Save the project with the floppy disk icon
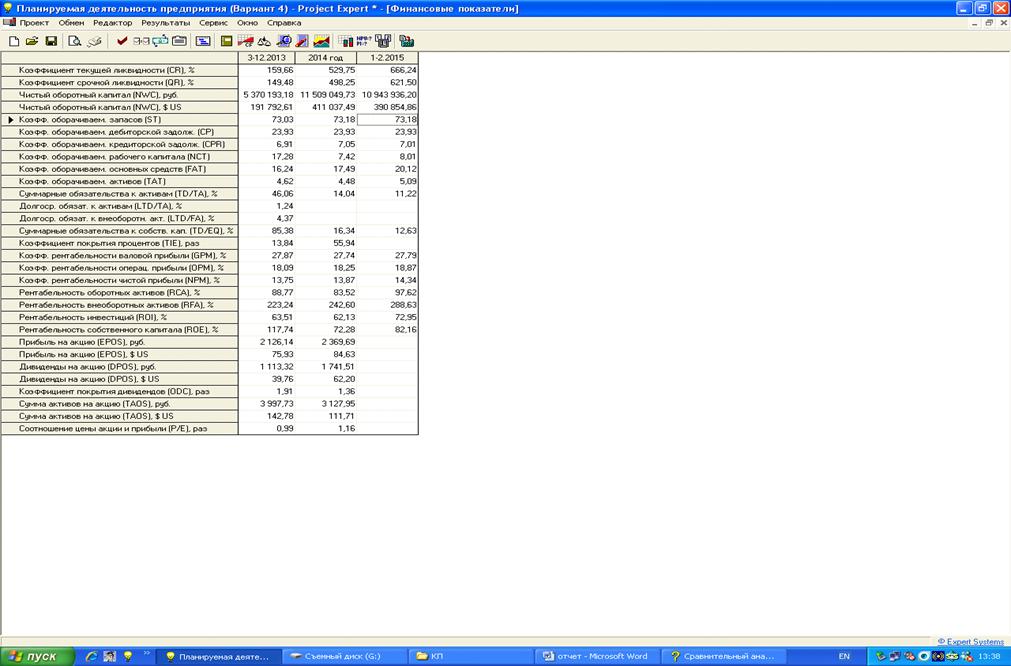Viewport: 1011px width, 666px height. 51,41
